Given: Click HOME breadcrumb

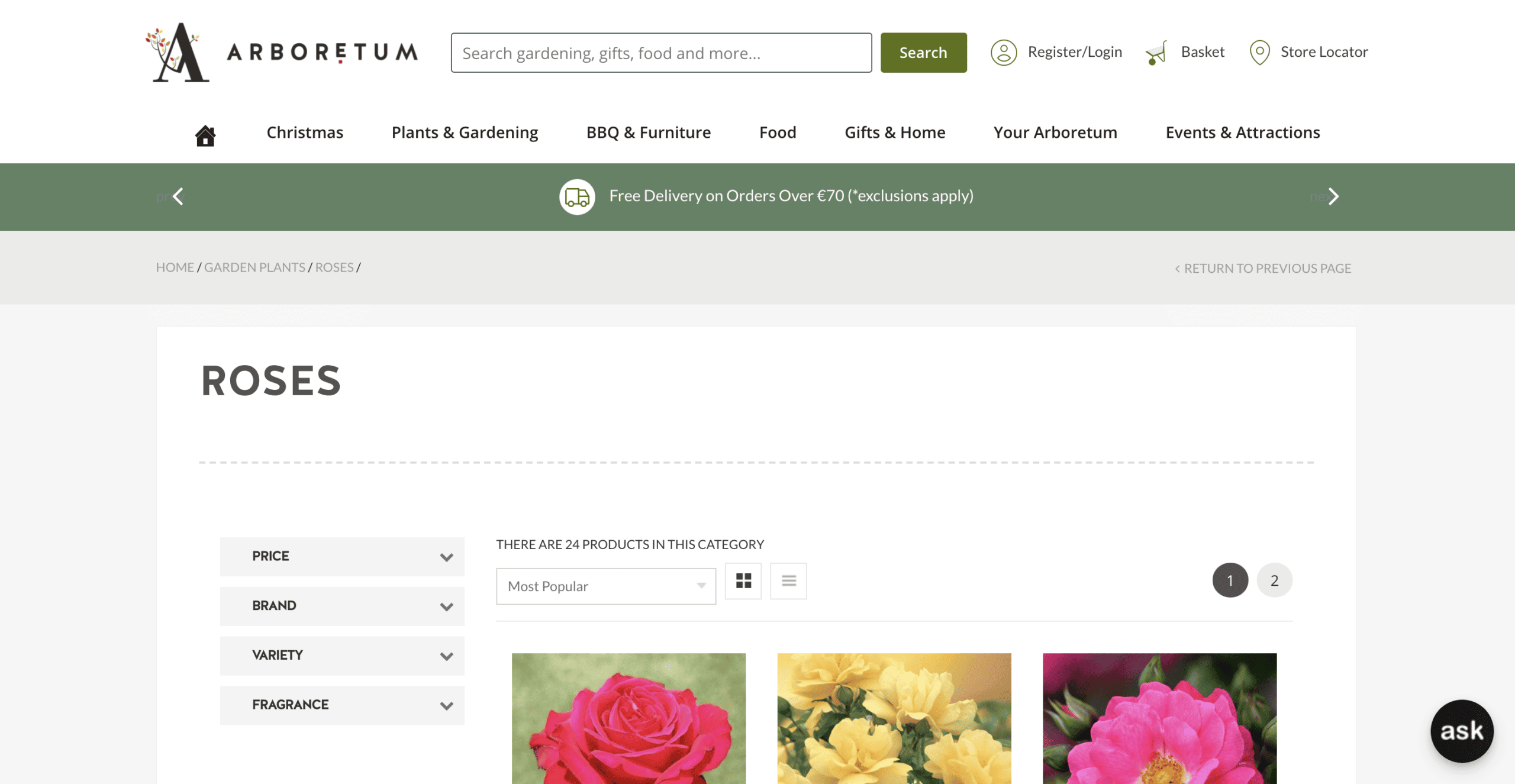Looking at the screenshot, I should (x=175, y=267).
